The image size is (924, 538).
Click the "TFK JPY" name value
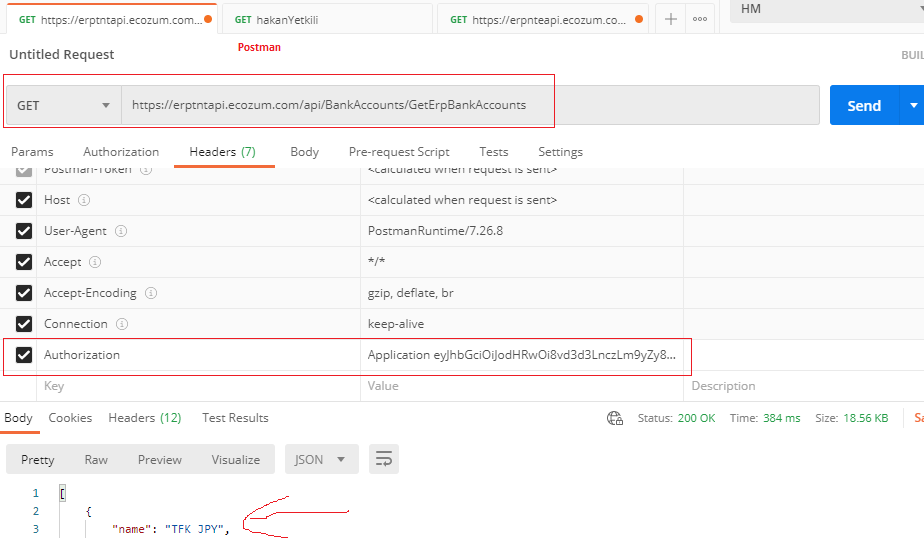point(194,529)
